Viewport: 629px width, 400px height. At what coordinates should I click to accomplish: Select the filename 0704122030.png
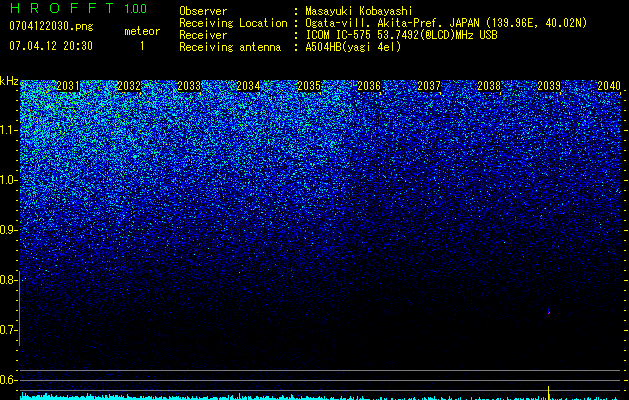pos(51,26)
